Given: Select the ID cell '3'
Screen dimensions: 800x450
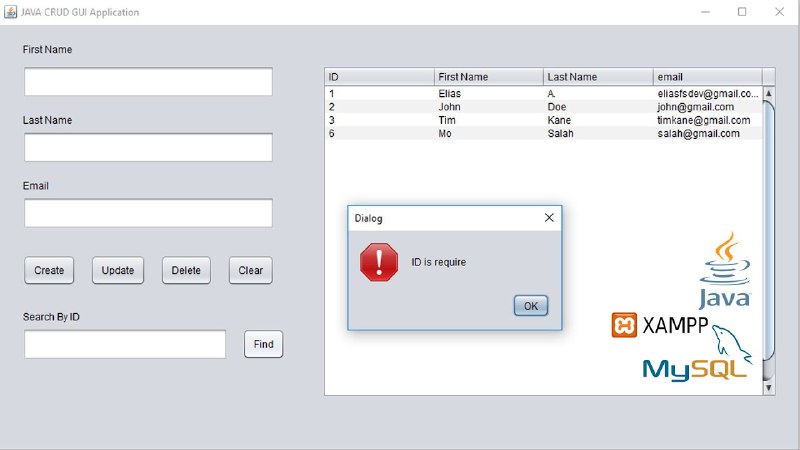Looking at the screenshot, I should point(379,120).
